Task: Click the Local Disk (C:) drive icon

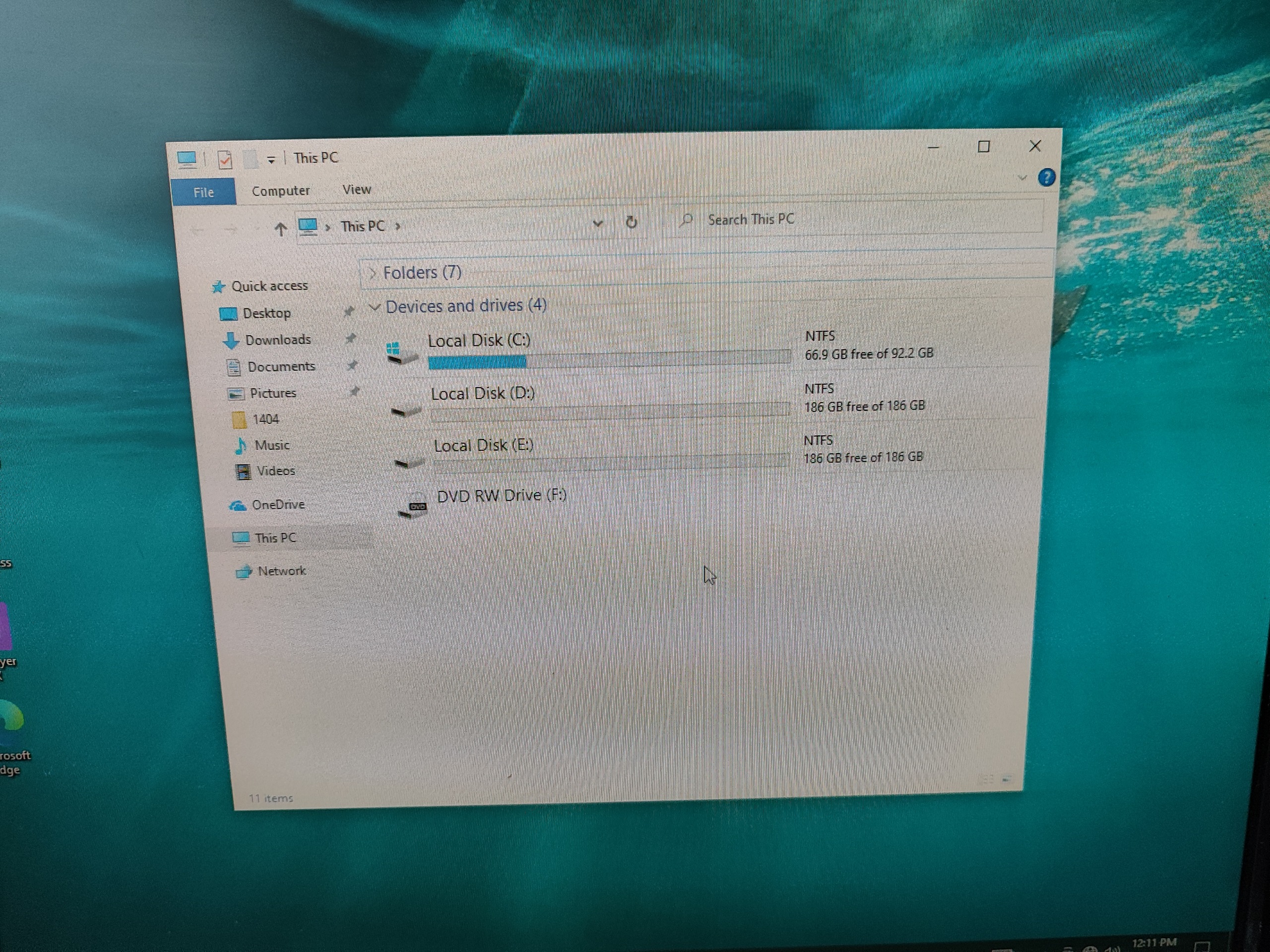Action: (x=401, y=353)
